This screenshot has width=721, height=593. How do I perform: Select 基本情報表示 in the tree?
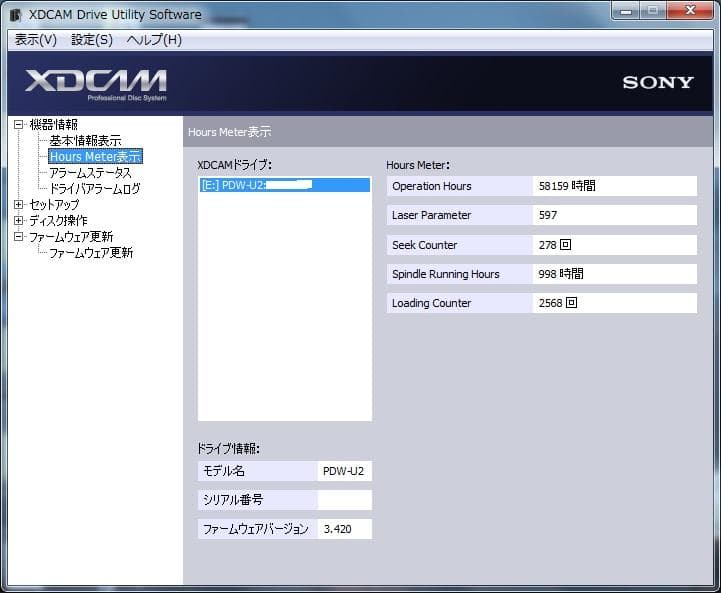click(86, 141)
